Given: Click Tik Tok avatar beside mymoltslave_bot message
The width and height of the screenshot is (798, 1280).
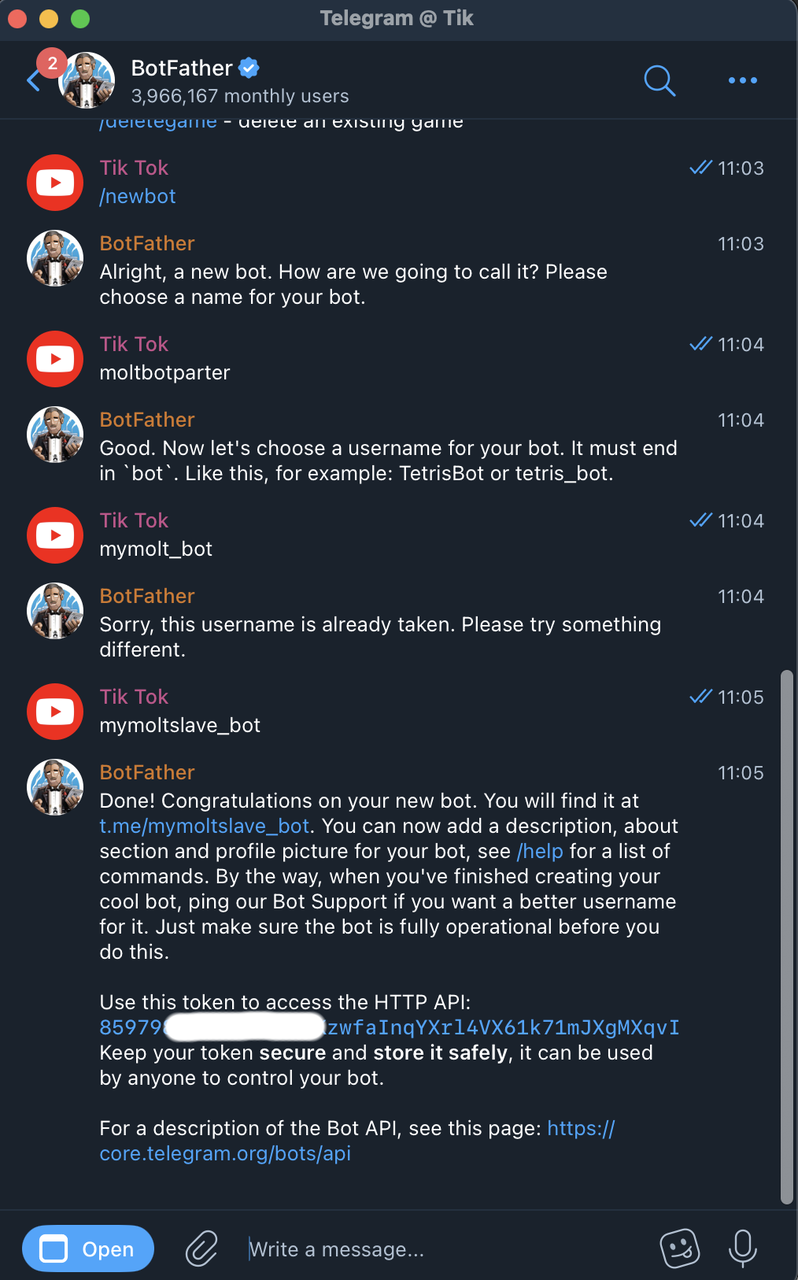Looking at the screenshot, I should 55,711.
